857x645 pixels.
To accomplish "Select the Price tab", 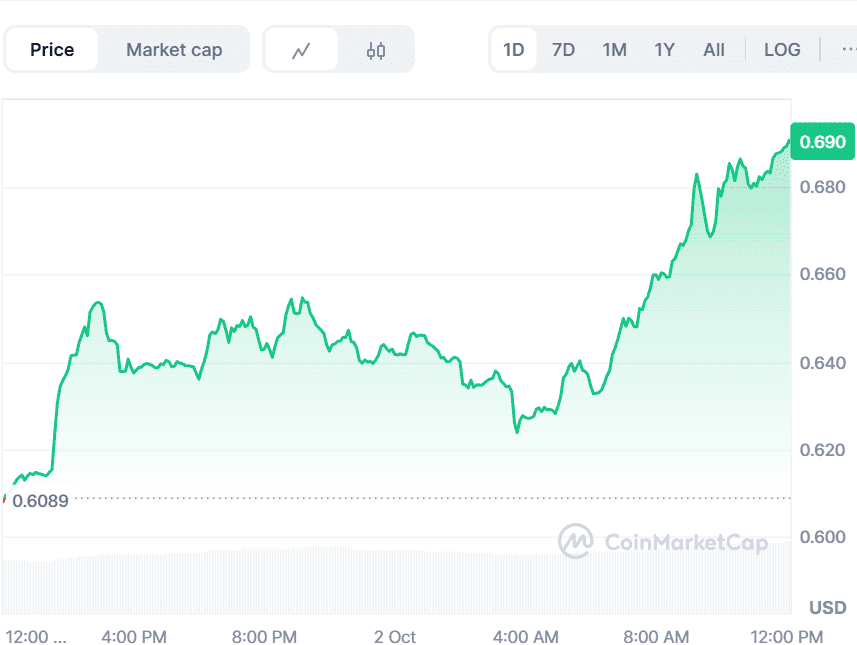I will coord(52,50).
